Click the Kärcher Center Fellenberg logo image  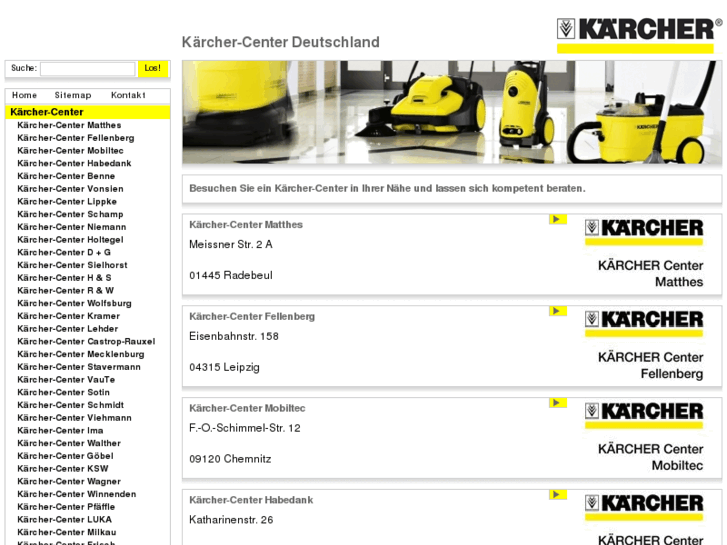click(x=644, y=345)
